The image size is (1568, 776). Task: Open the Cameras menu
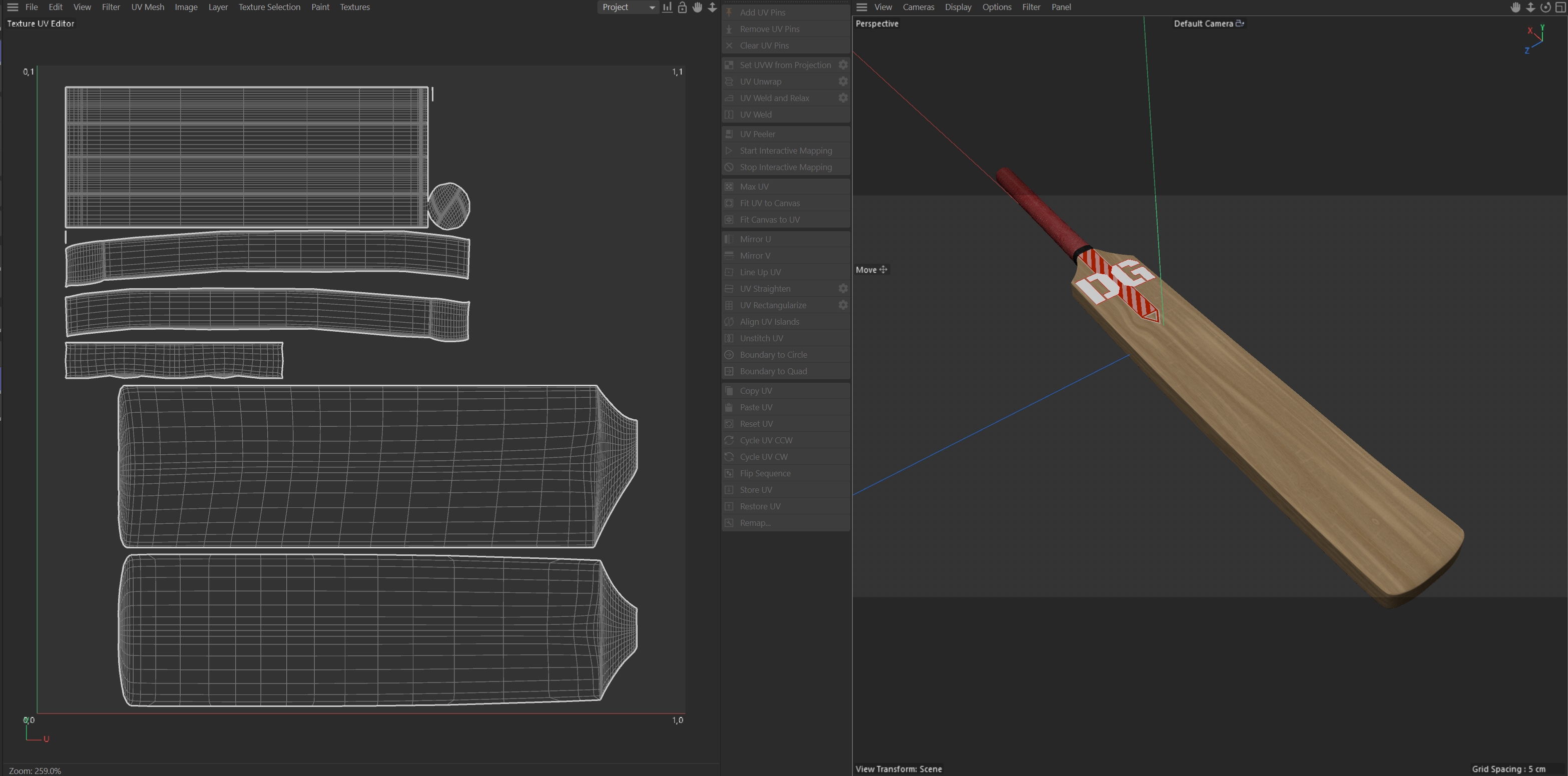pos(918,8)
